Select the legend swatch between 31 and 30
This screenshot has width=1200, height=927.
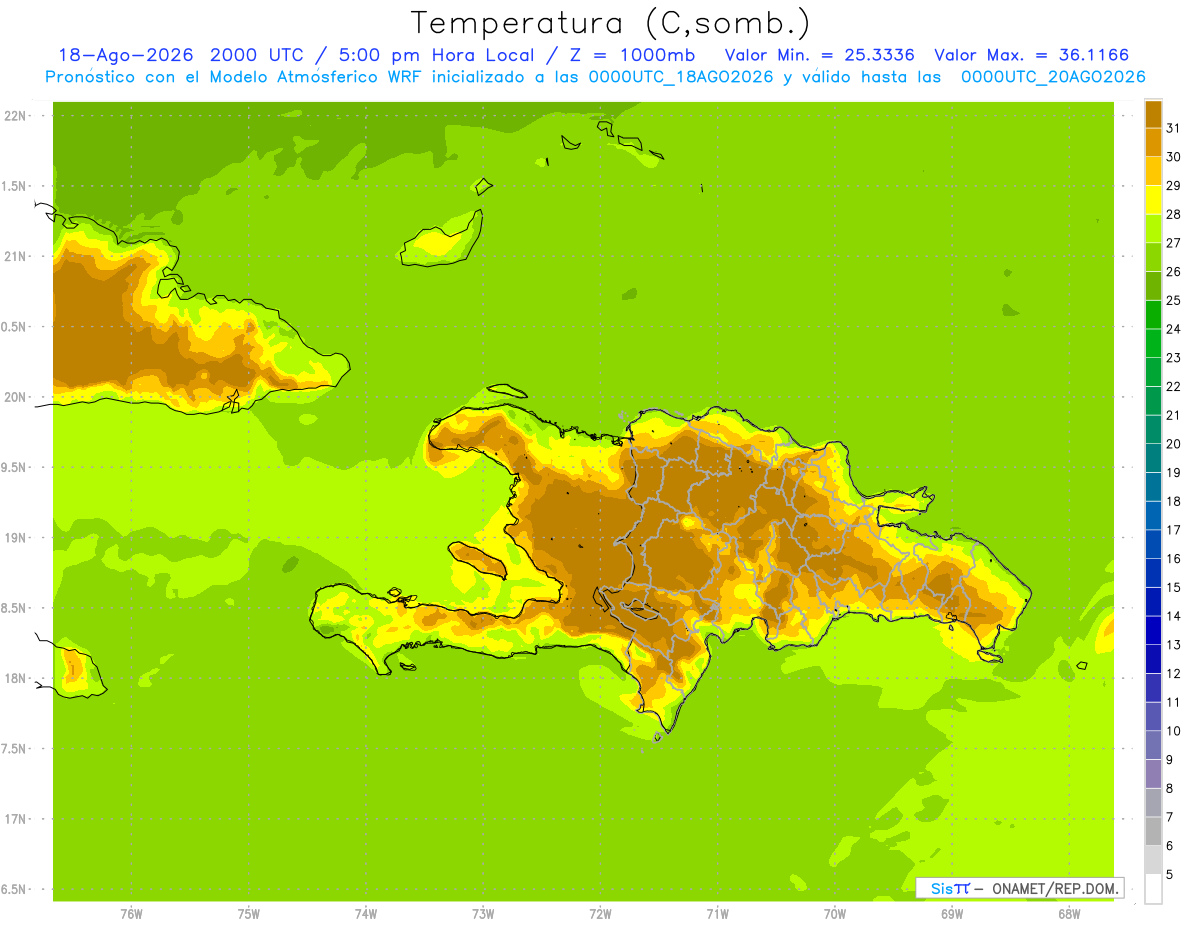(x=1153, y=142)
